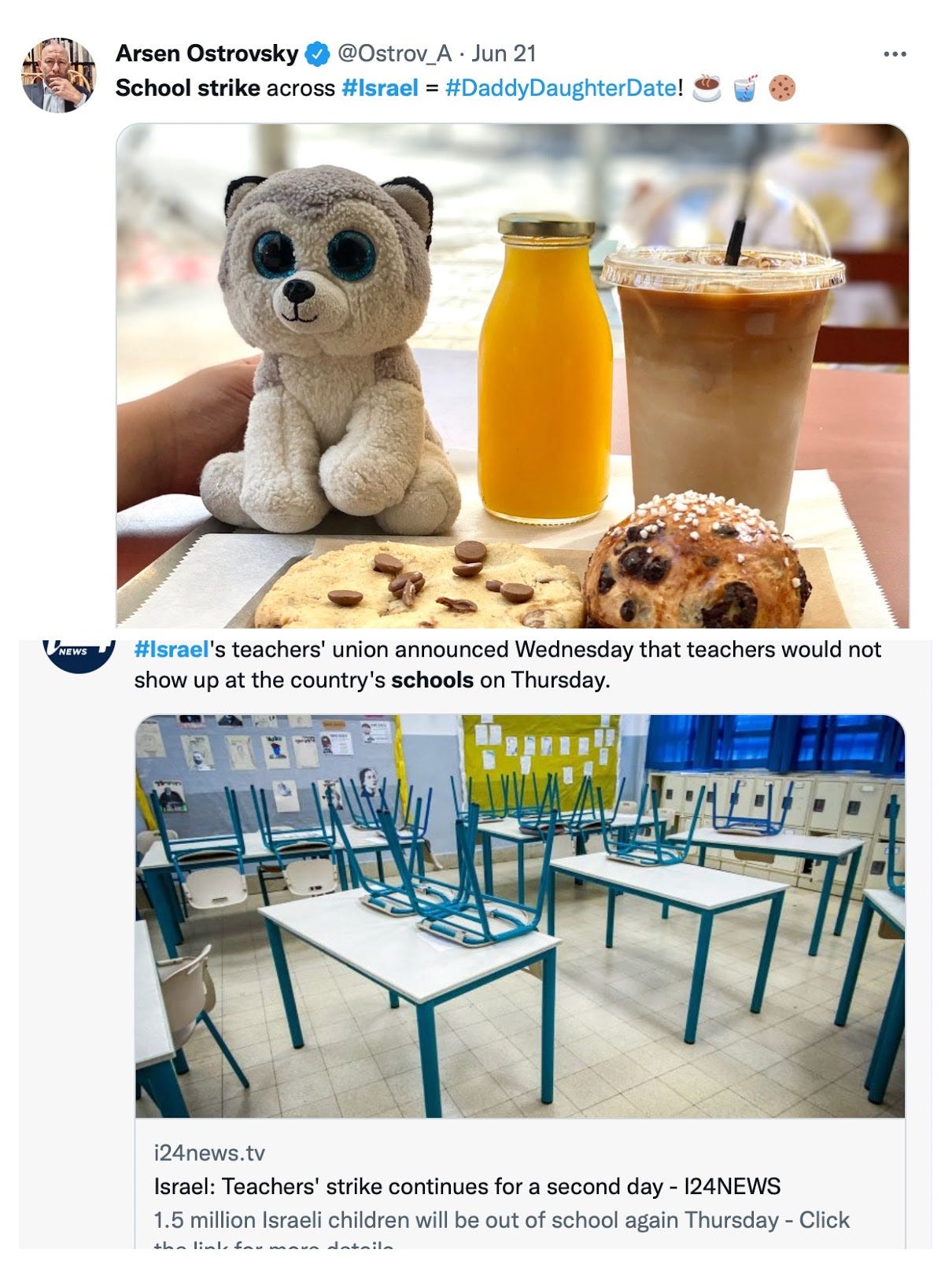Open the Arsen Ostrovsky display name
952x1268 pixels.
[x=207, y=53]
